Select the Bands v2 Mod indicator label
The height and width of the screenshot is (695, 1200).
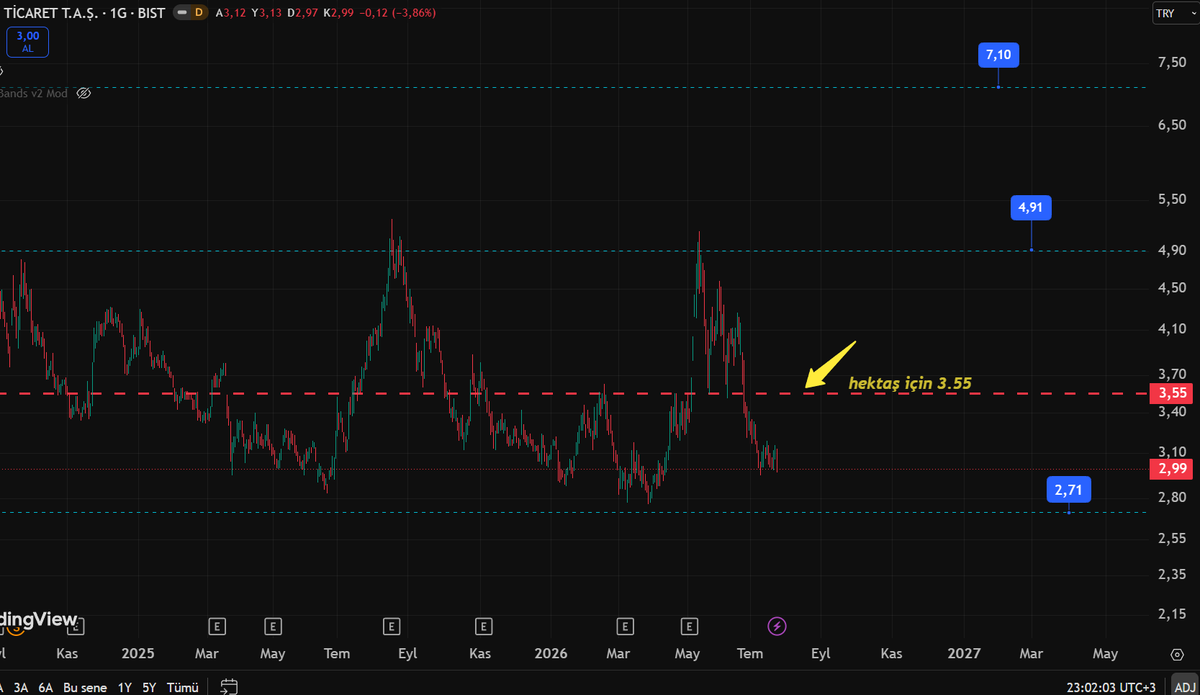tap(34, 92)
